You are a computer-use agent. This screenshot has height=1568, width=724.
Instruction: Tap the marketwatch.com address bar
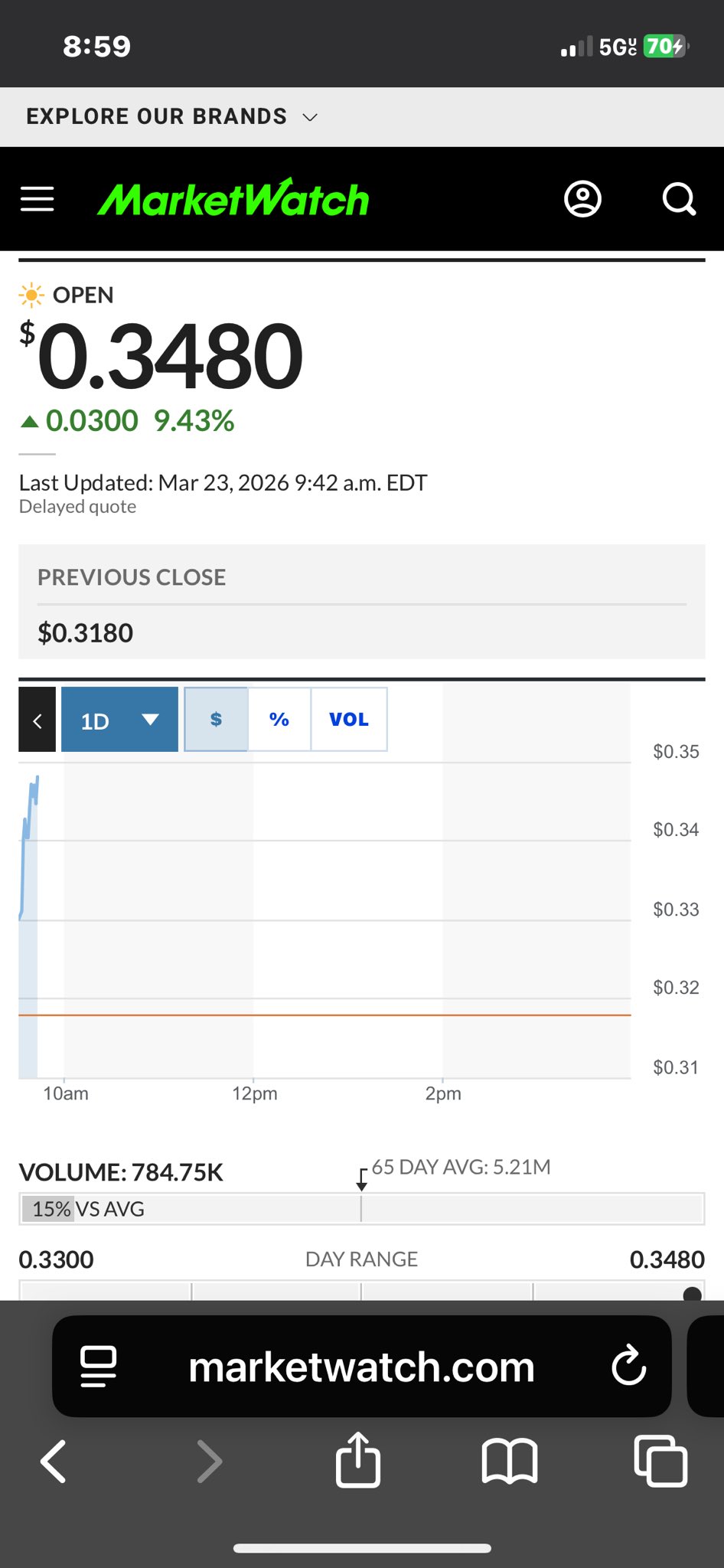point(361,1366)
